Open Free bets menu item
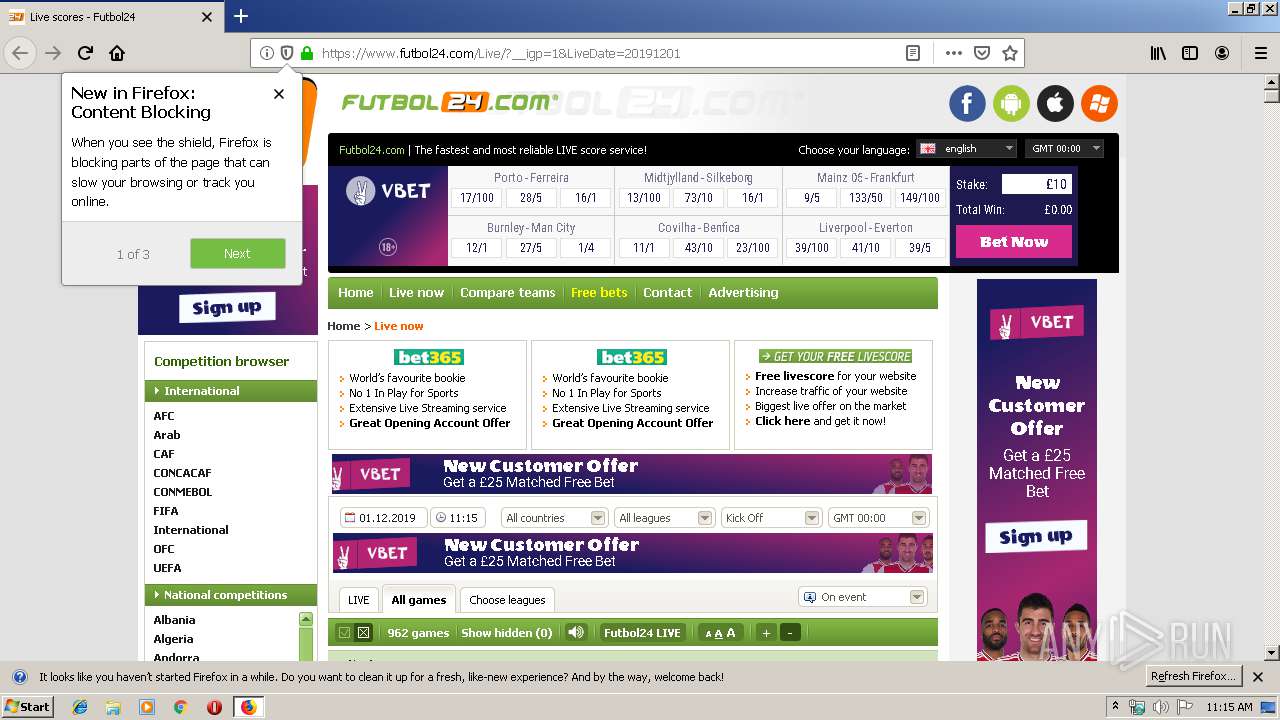The image size is (1280, 720). (599, 293)
